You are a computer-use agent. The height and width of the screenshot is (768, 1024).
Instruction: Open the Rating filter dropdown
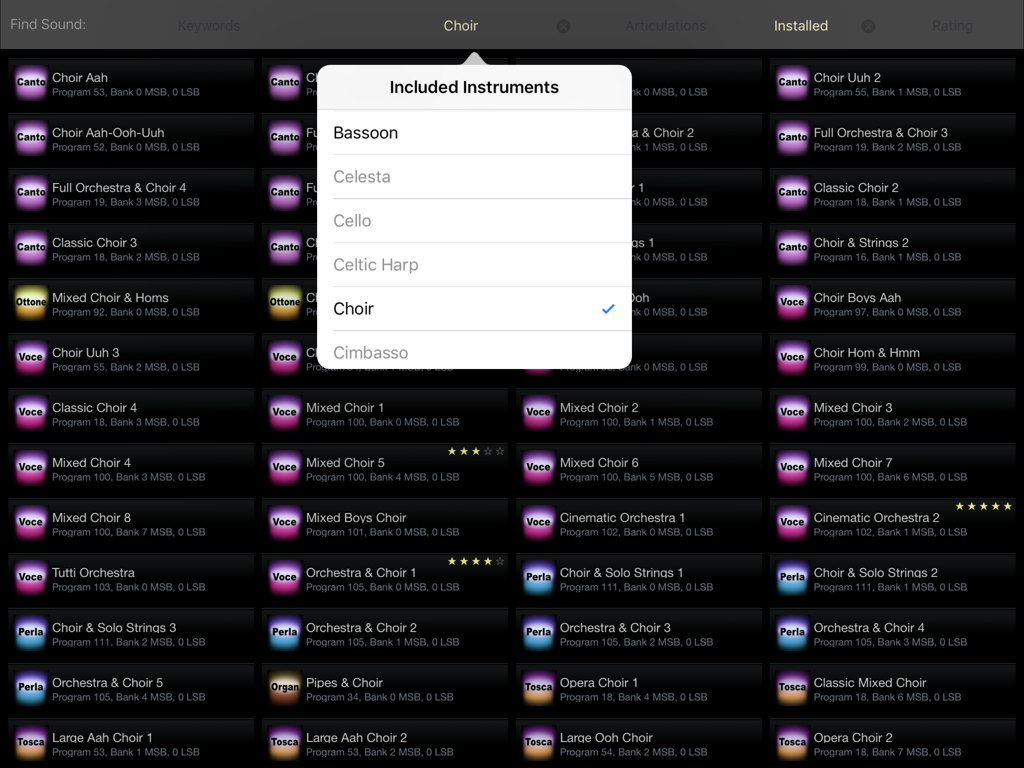pos(951,26)
